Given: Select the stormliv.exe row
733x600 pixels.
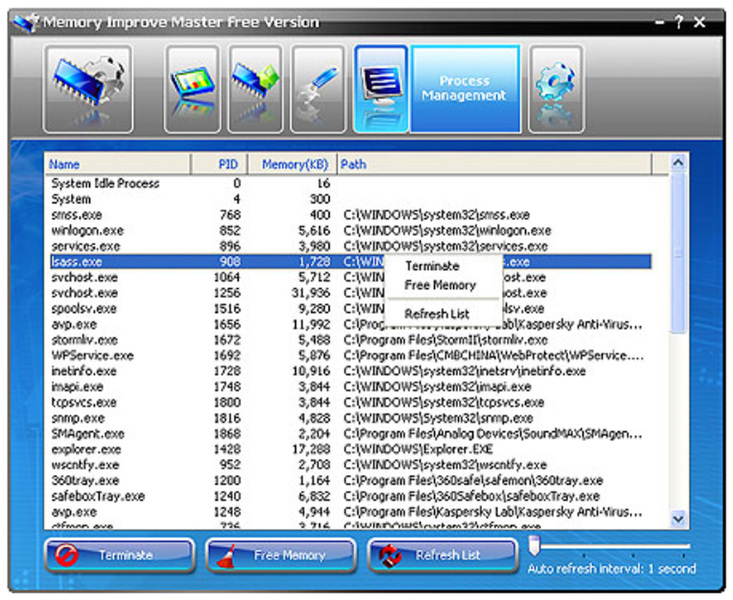Looking at the screenshot, I should (351, 340).
